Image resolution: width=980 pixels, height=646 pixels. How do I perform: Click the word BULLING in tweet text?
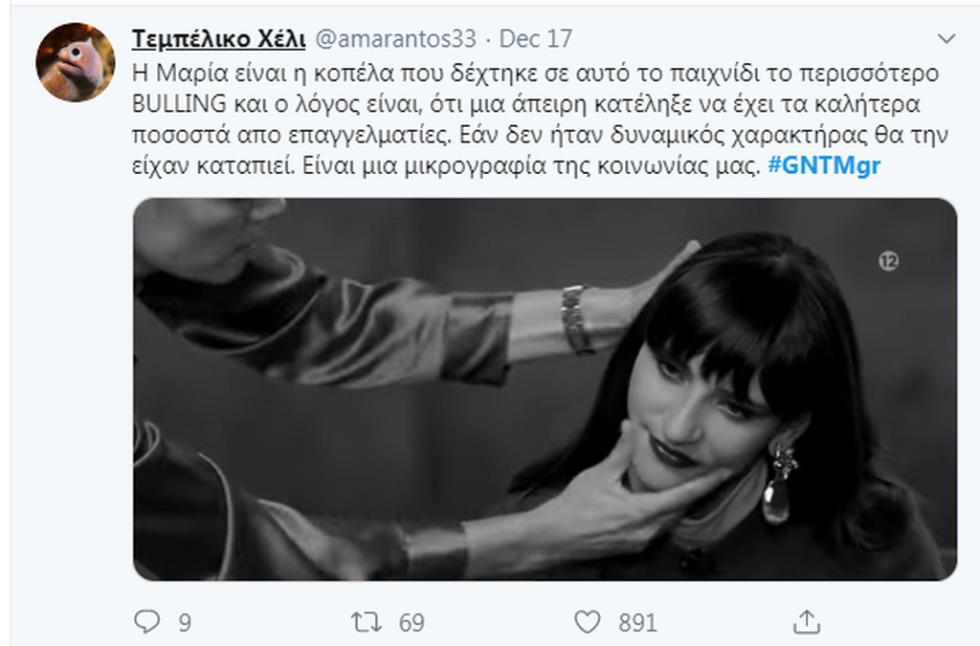[179, 104]
